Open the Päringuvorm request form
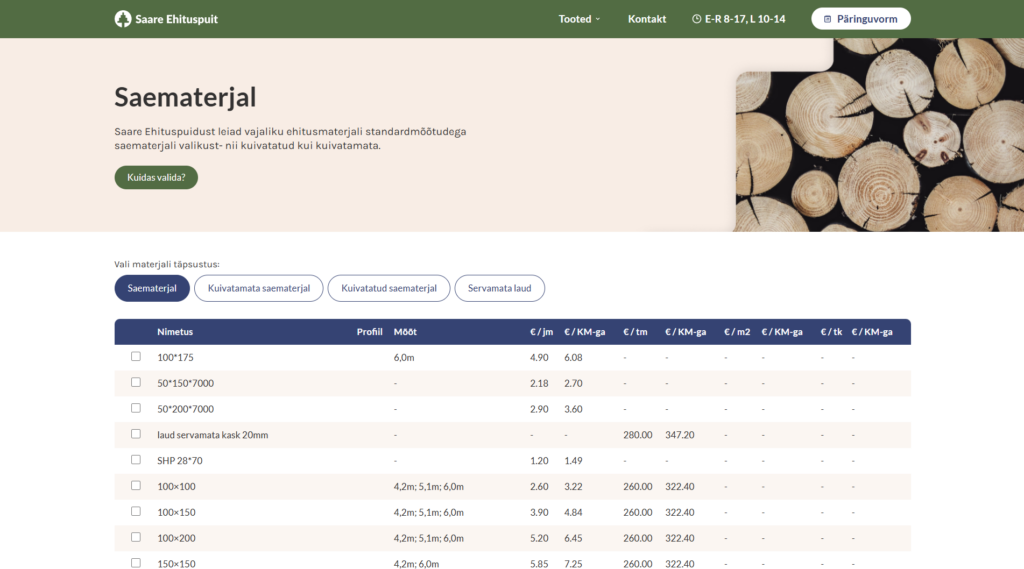The width and height of the screenshot is (1024, 569). coord(860,19)
